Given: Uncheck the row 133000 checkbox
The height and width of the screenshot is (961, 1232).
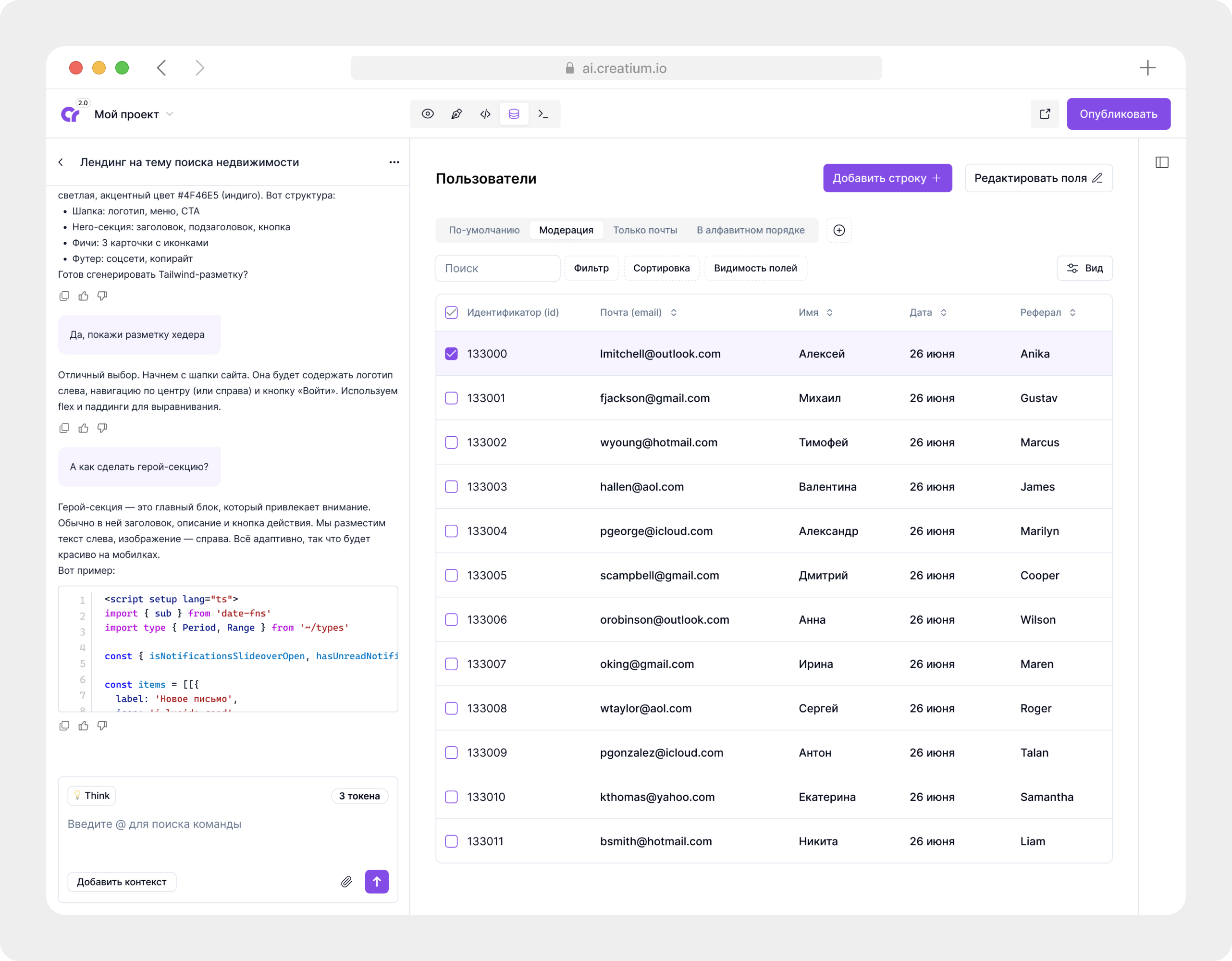Looking at the screenshot, I should coord(451,354).
